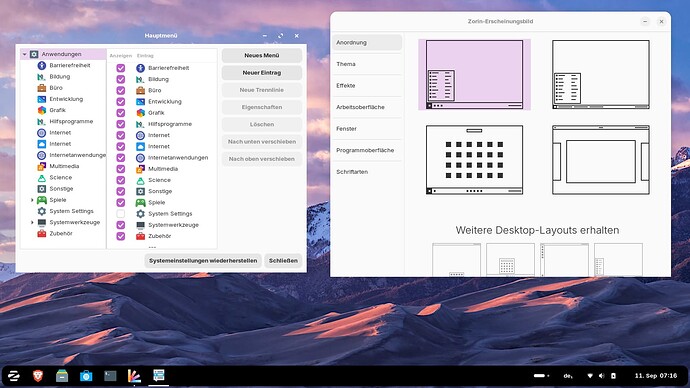Click the blue camera icon on the taskbar
690x388 pixels.
[86, 376]
